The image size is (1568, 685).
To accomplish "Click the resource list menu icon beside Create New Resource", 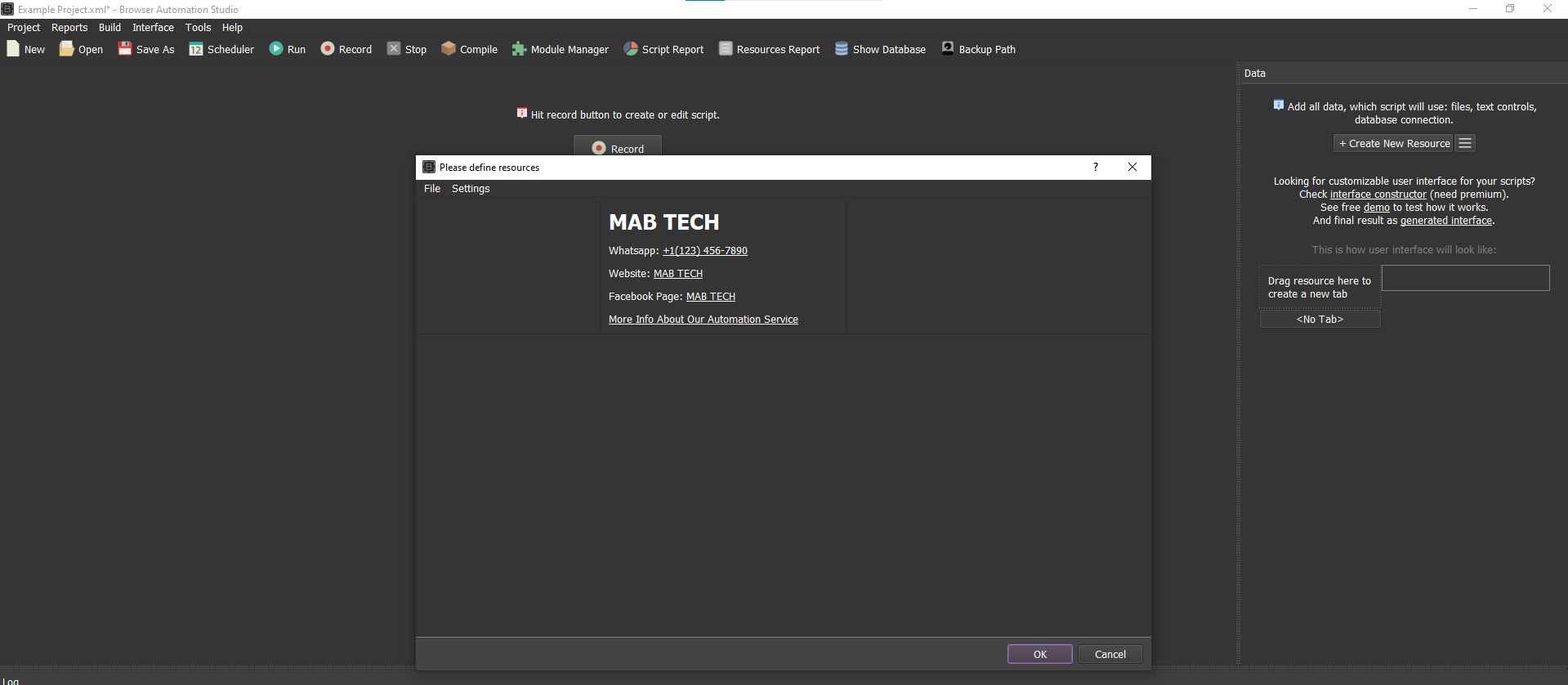I will pos(1465,143).
